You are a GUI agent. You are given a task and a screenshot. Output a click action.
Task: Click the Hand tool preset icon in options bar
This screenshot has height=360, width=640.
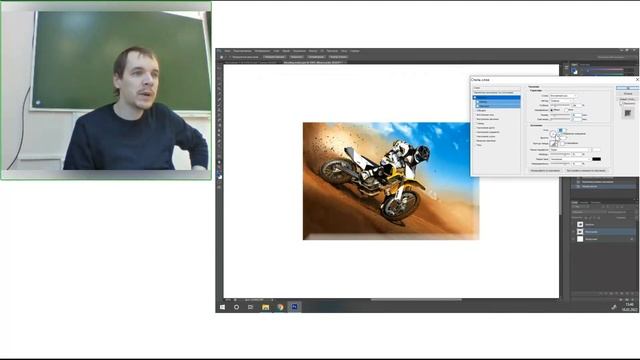coord(221,57)
